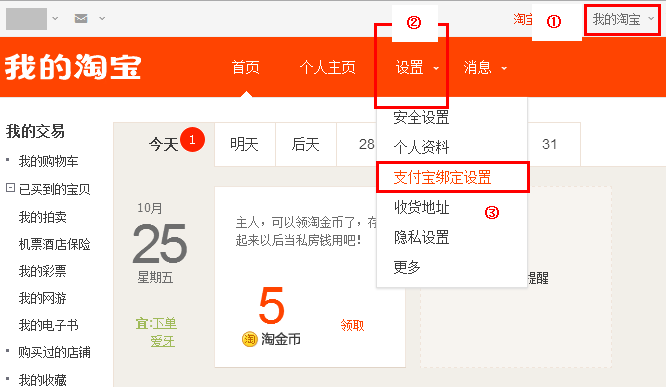Click 更多 in the settings dropdown
Screen dimensions: 666x387
tap(407, 267)
